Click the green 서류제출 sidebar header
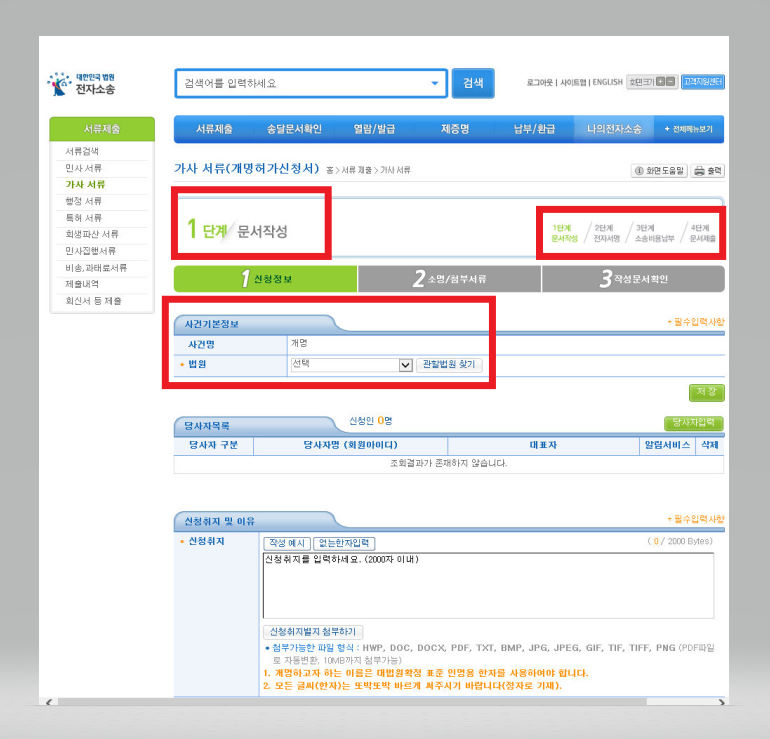The width and height of the screenshot is (770, 739). [x=102, y=129]
